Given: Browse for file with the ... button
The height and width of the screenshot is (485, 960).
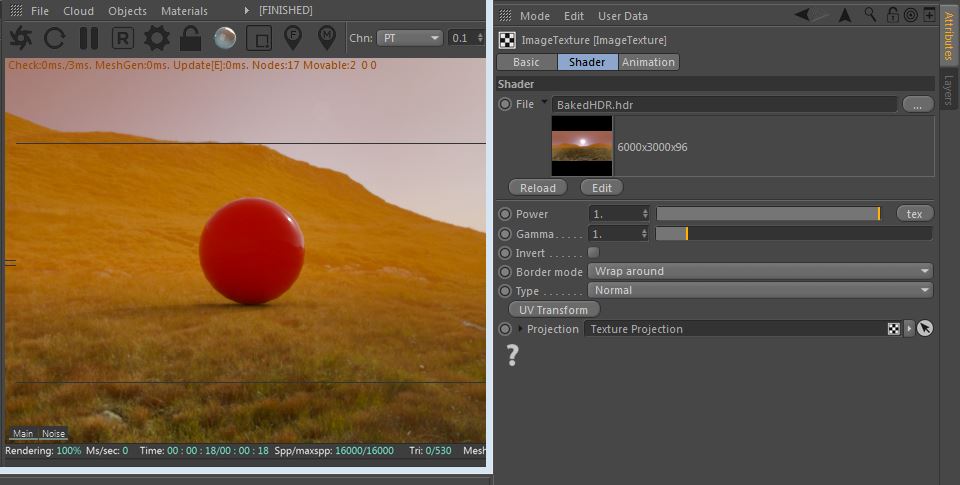Looking at the screenshot, I should [917, 105].
